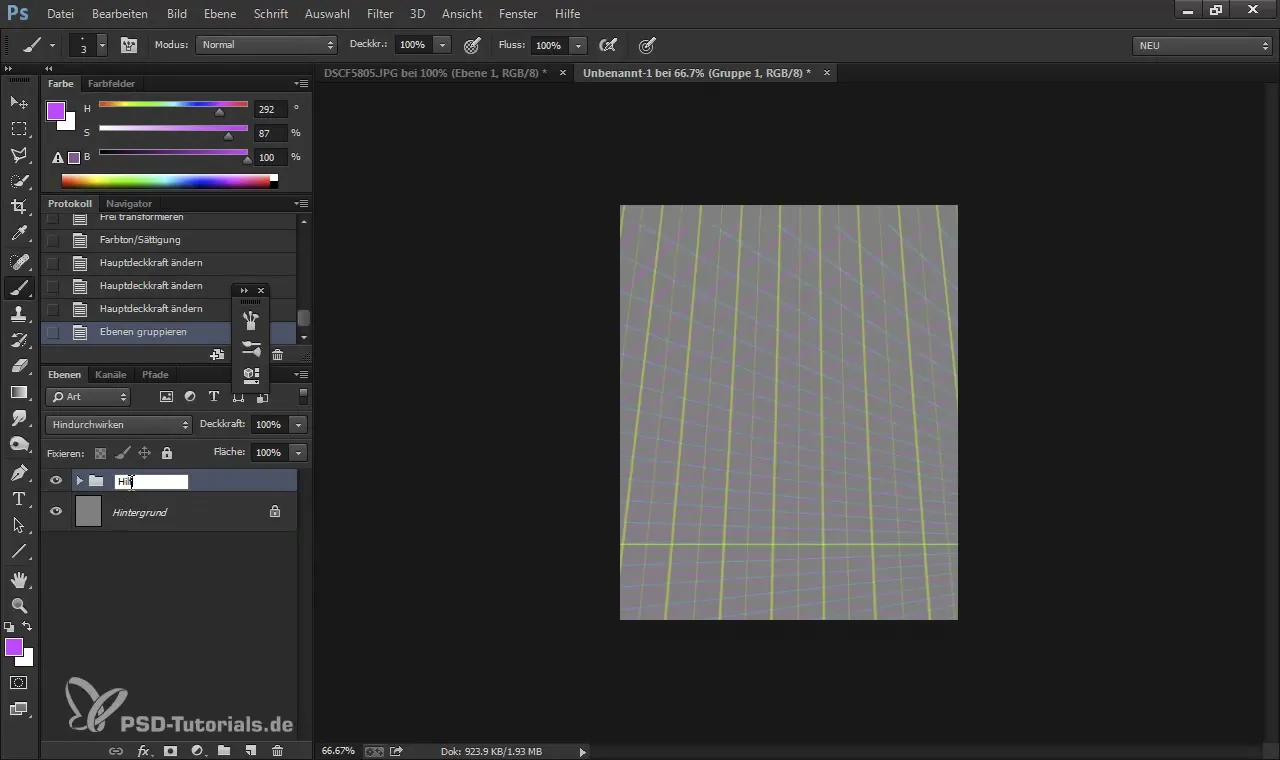
Task: Select the Polygonal Lasso tool
Action: (19, 155)
